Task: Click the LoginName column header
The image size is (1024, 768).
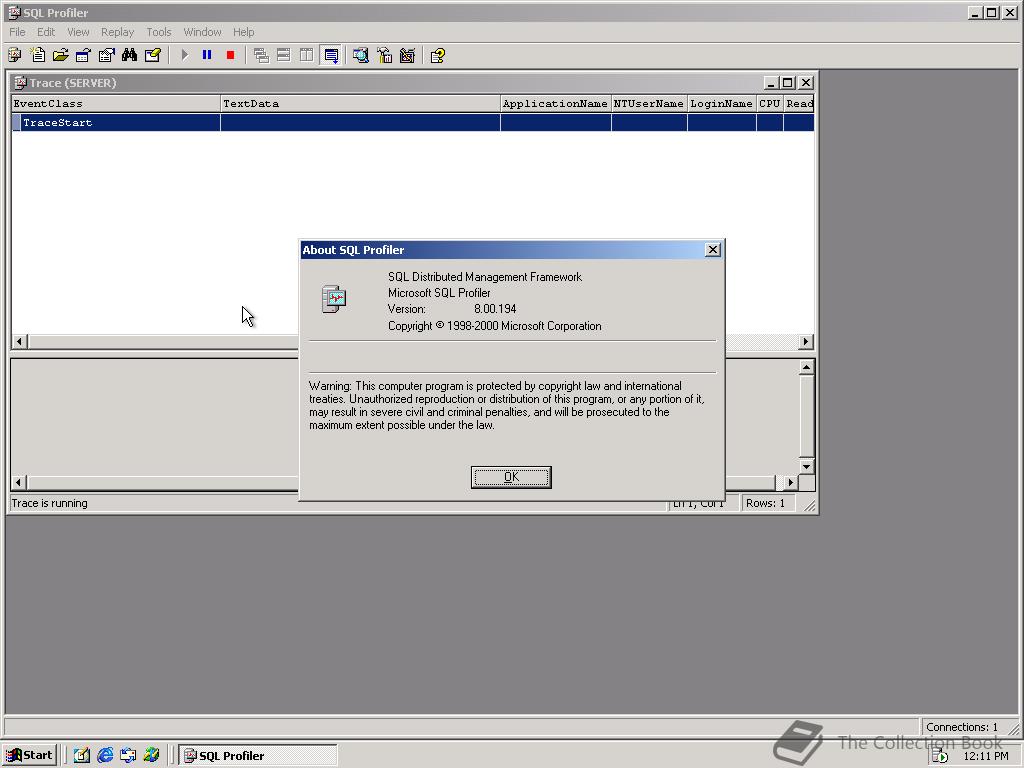Action: click(722, 103)
